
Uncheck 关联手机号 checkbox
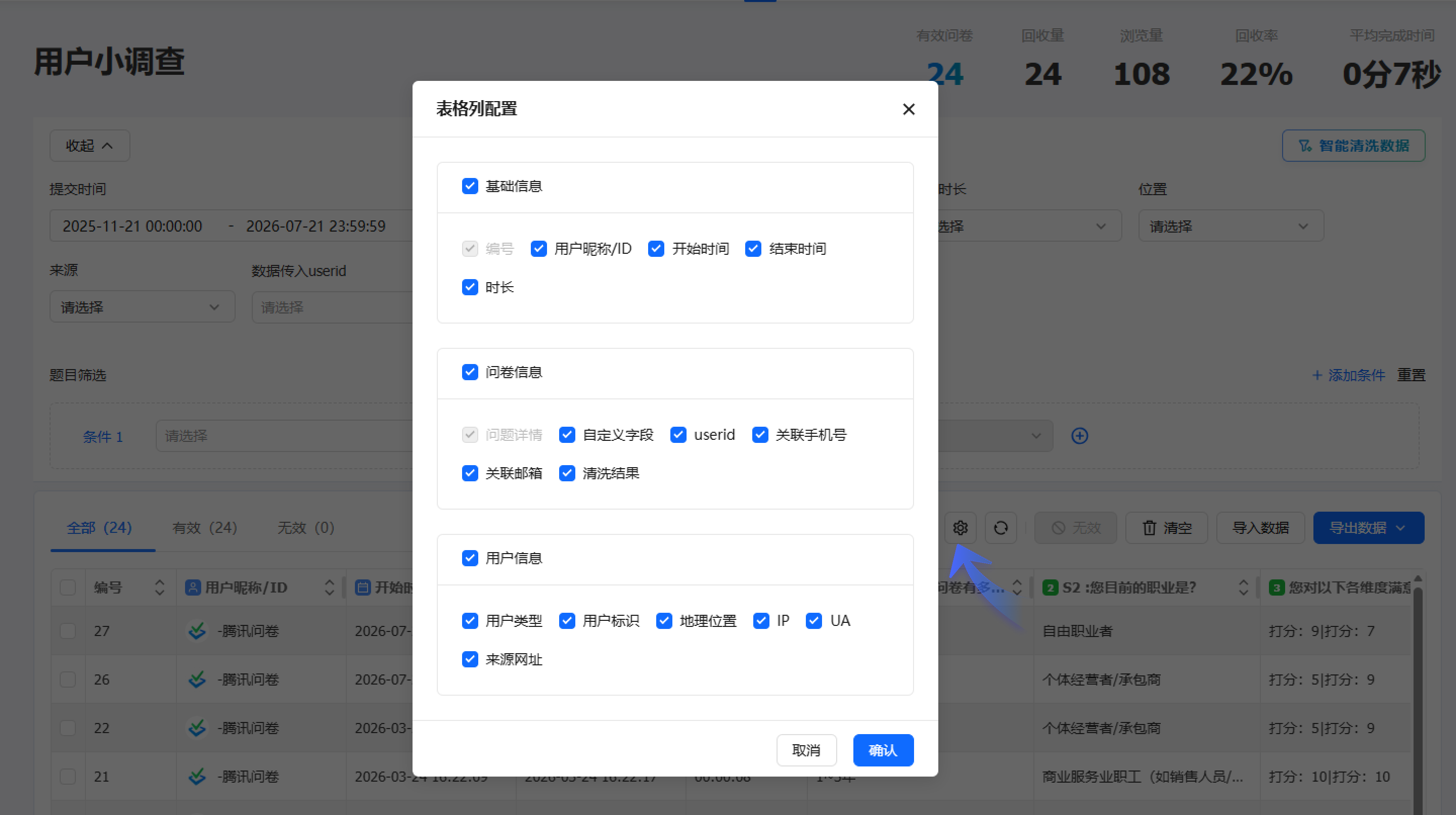760,435
